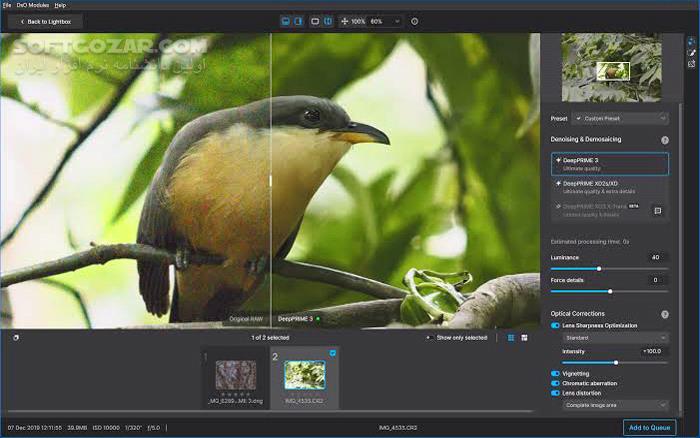Image resolution: width=700 pixels, height=438 pixels.
Task: Open the zoom level dropdown
Action: click(385, 21)
